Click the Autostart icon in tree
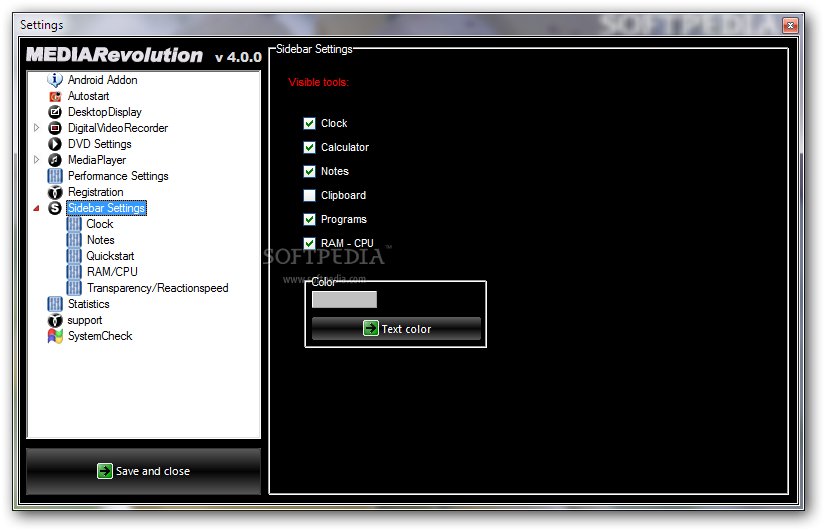This screenshot has height=531, width=825. click(55, 96)
